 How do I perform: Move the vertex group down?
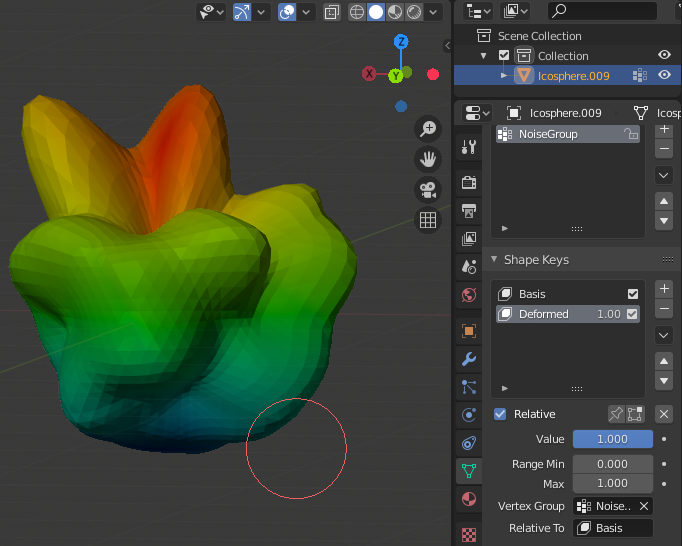click(x=664, y=221)
